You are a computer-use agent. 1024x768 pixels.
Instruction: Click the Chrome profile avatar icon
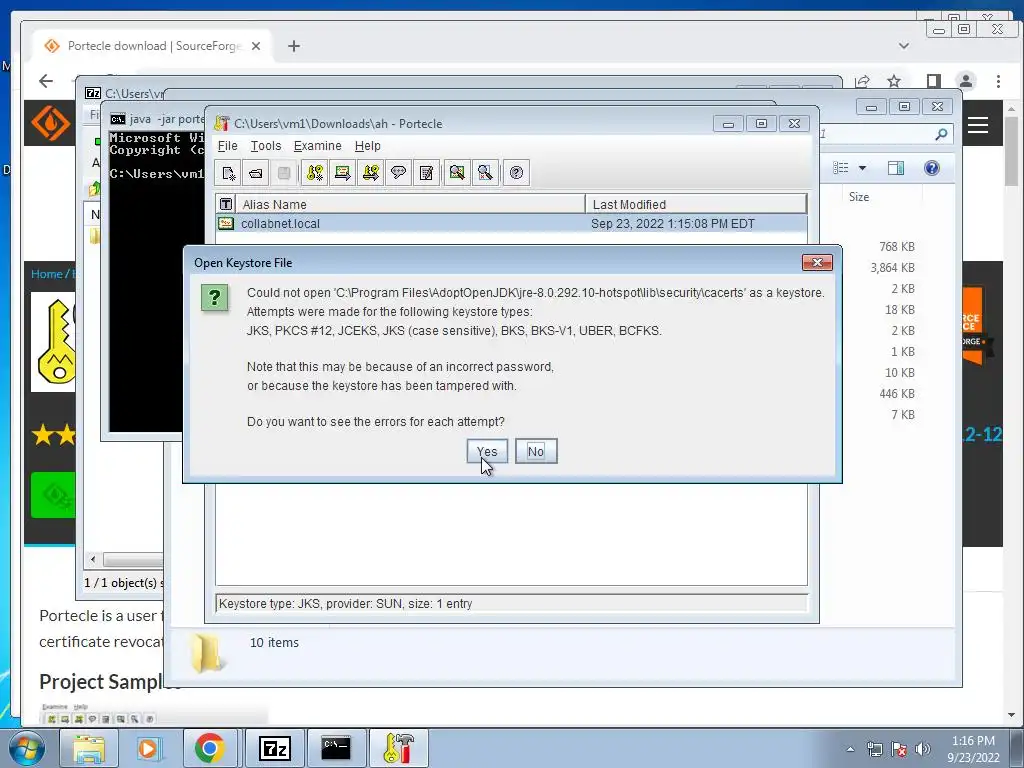(x=966, y=81)
